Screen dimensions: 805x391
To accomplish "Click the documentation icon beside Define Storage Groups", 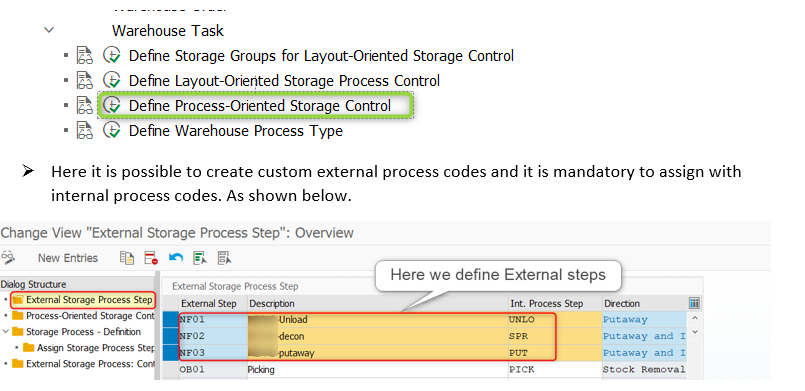I will [85, 55].
